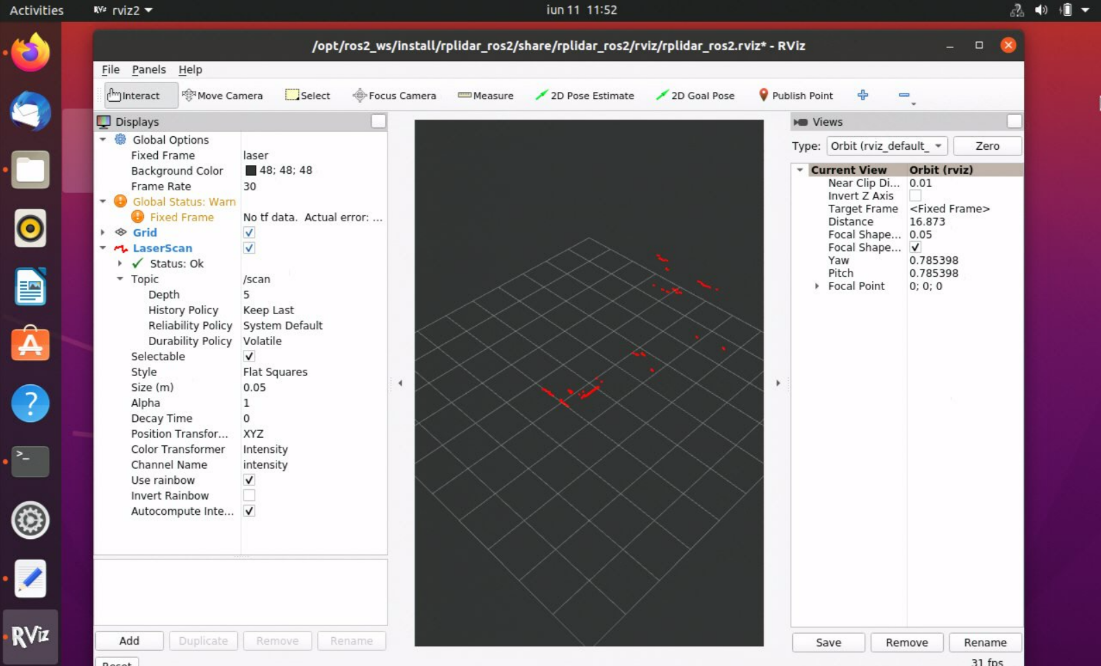Screen dimensions: 1101x666
Task: Choose the Focus Camera tool
Action: coord(395,96)
